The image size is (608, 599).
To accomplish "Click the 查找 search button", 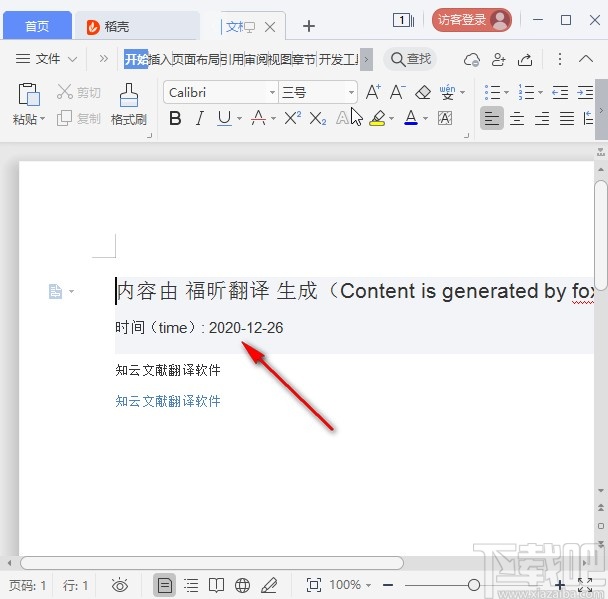I will click(411, 59).
